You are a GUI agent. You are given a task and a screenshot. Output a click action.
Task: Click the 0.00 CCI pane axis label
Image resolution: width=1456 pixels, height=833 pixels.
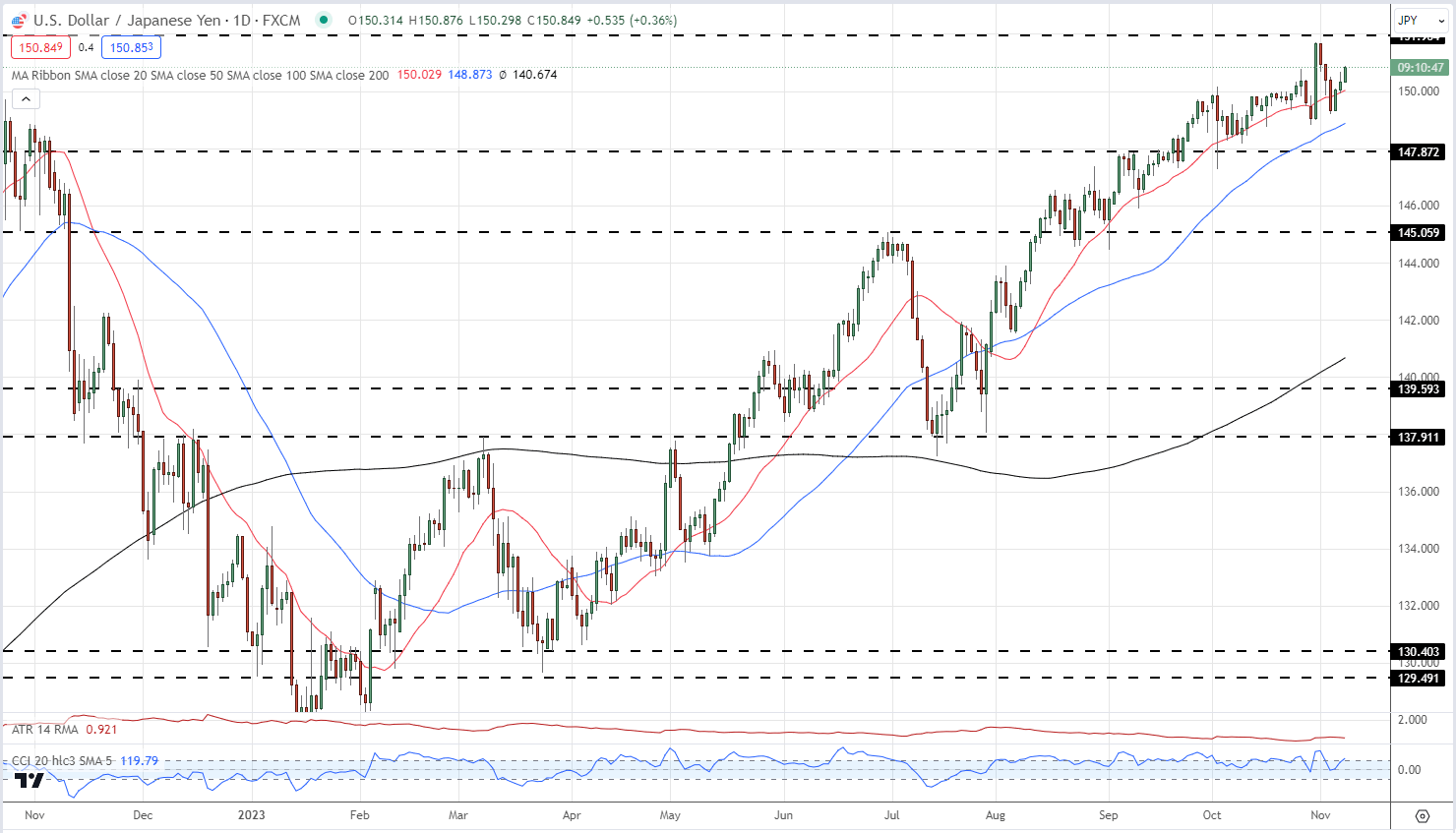click(x=1409, y=770)
